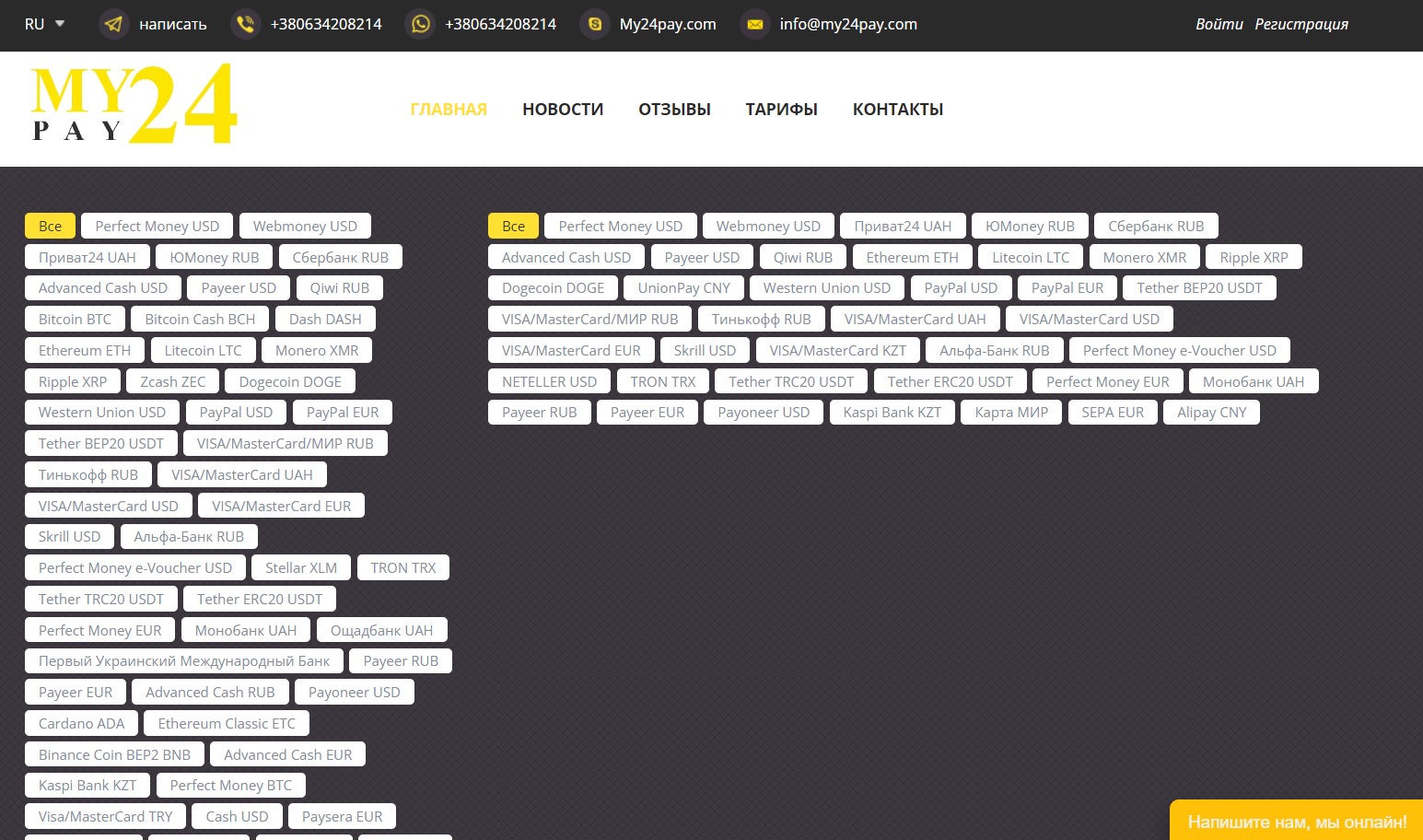The height and width of the screenshot is (840, 1423).
Task: Click the 'написать' Telegram link
Action: coord(172,24)
